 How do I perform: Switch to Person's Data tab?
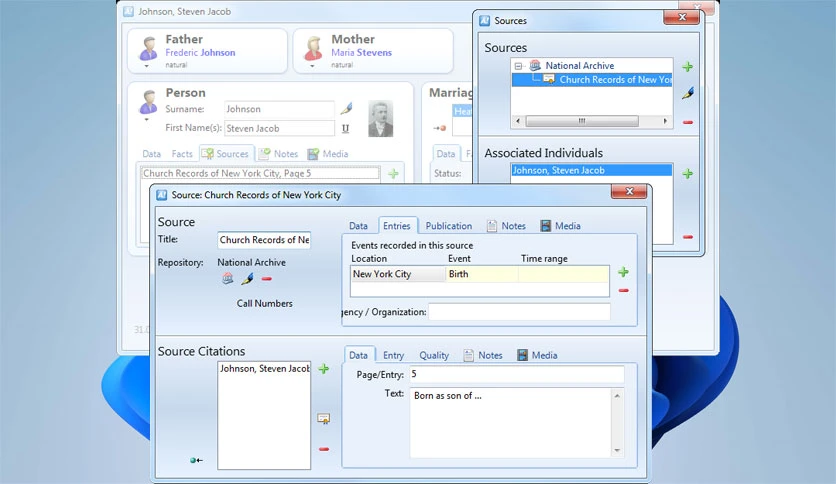tap(151, 154)
